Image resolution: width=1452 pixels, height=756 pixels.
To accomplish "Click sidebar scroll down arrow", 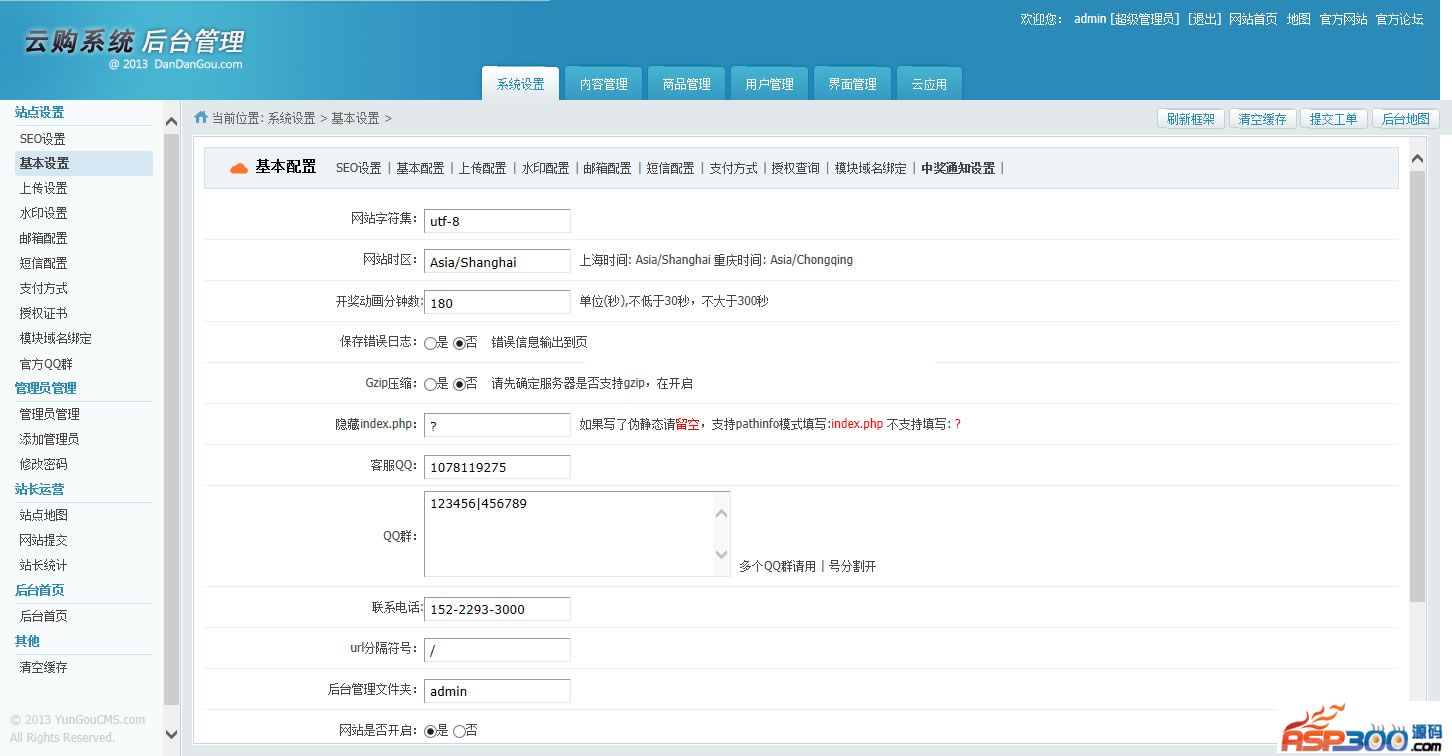I will 171,734.
